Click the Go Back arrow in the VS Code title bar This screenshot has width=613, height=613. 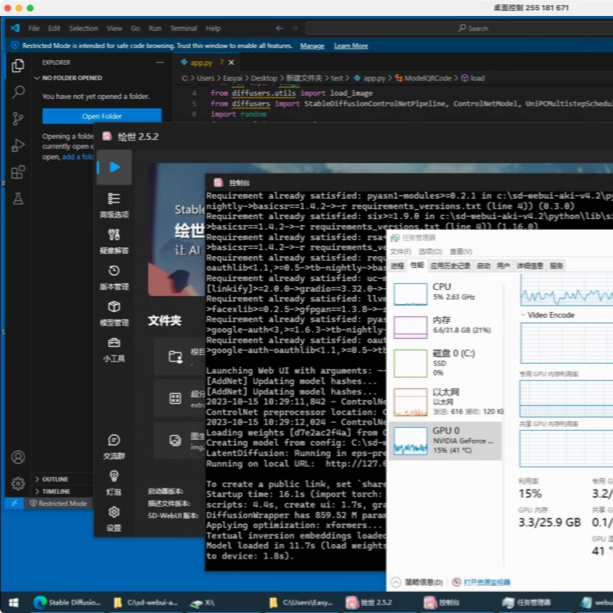279,28
